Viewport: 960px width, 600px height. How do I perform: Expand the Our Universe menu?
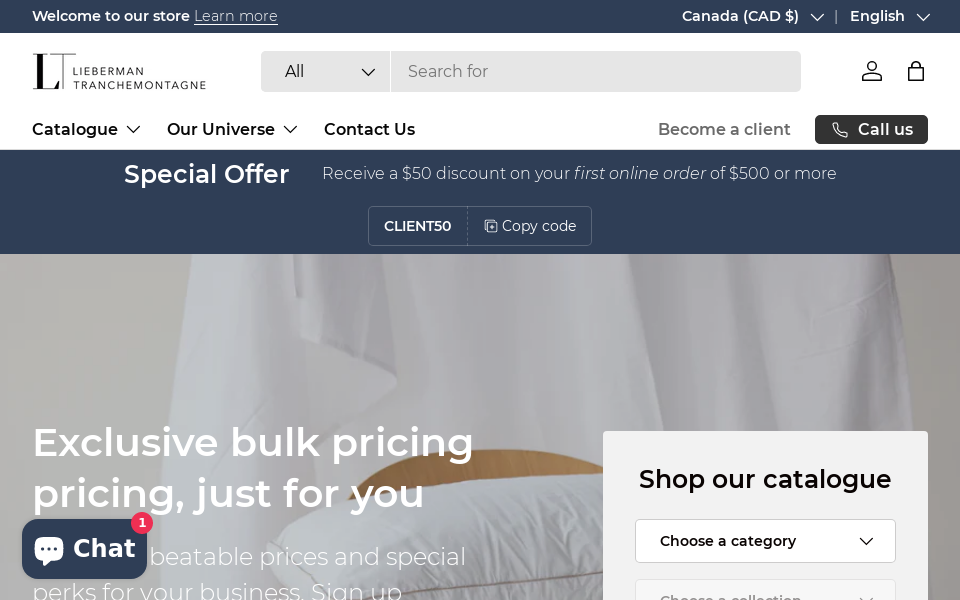232,130
